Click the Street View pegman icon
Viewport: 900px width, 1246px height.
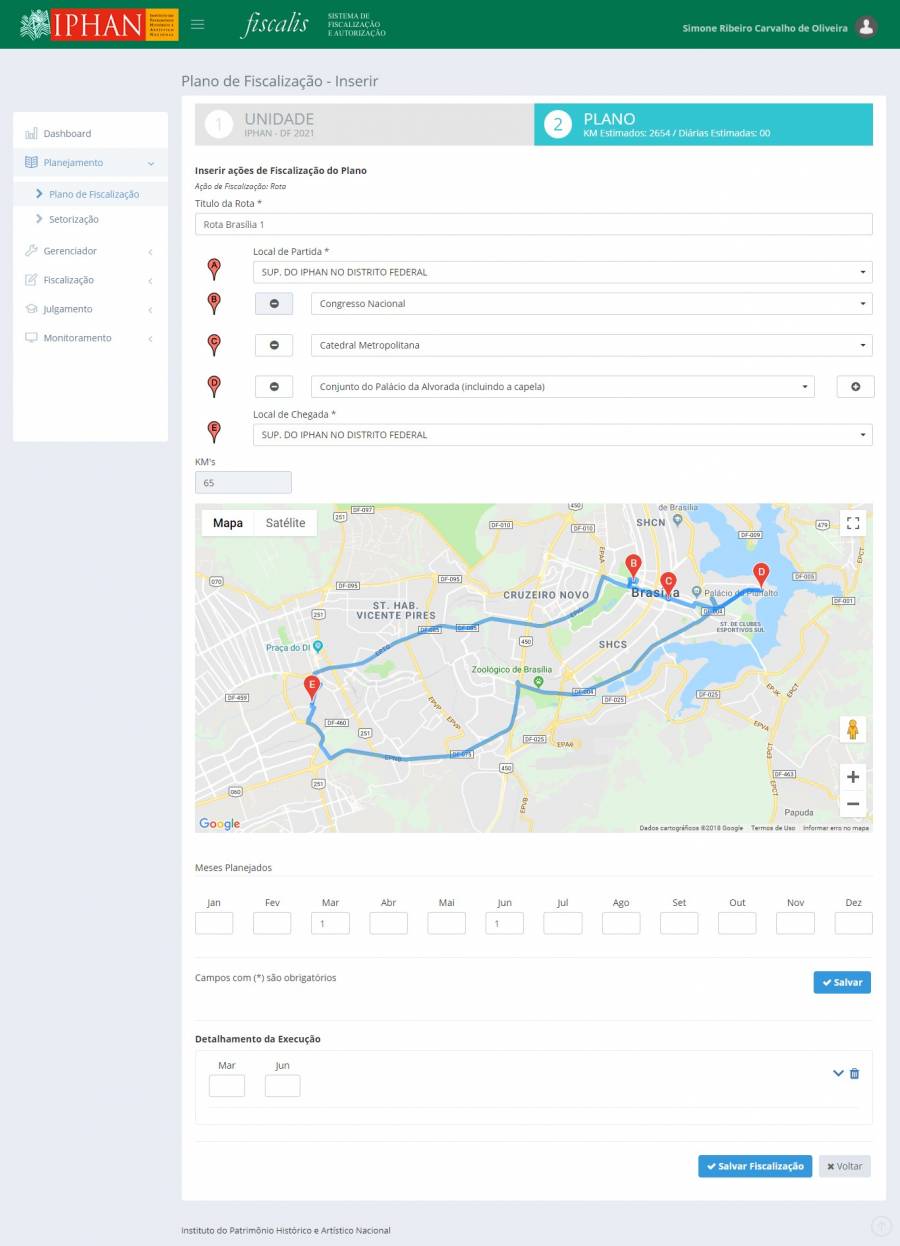[x=852, y=730]
